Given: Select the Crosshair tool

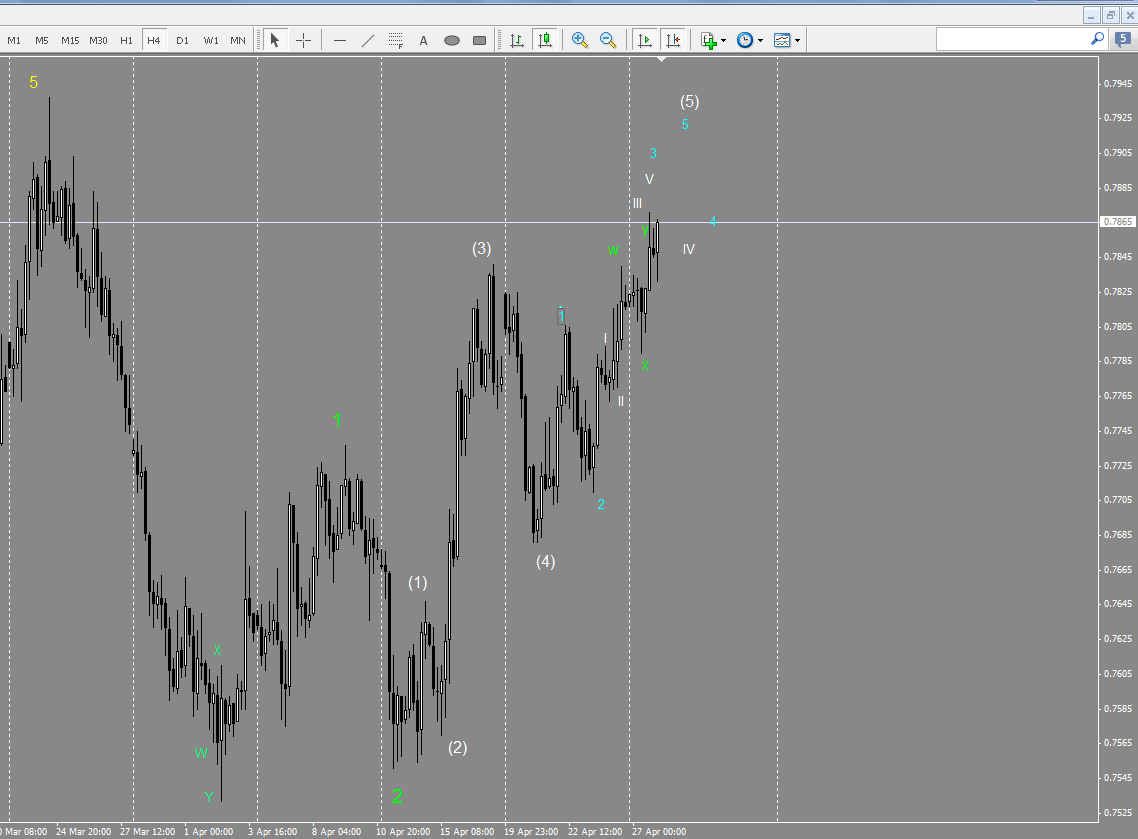Looking at the screenshot, I should coord(302,40).
